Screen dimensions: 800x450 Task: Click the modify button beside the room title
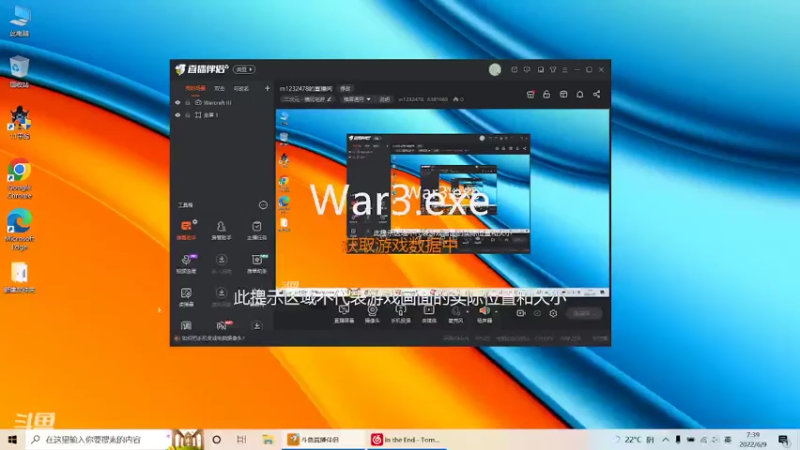pyautogui.click(x=345, y=88)
